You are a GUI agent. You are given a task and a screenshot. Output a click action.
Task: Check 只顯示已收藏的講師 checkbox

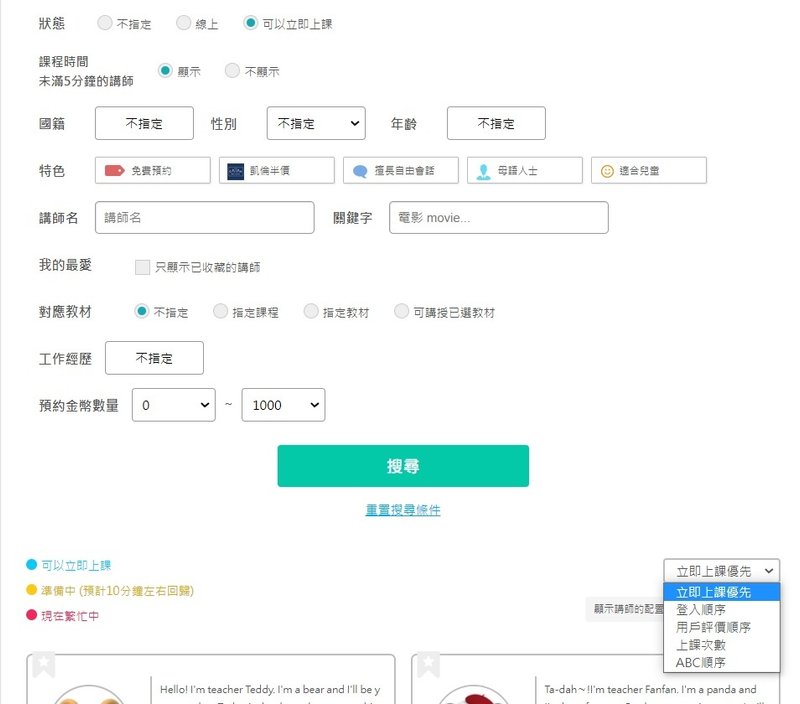point(142,267)
